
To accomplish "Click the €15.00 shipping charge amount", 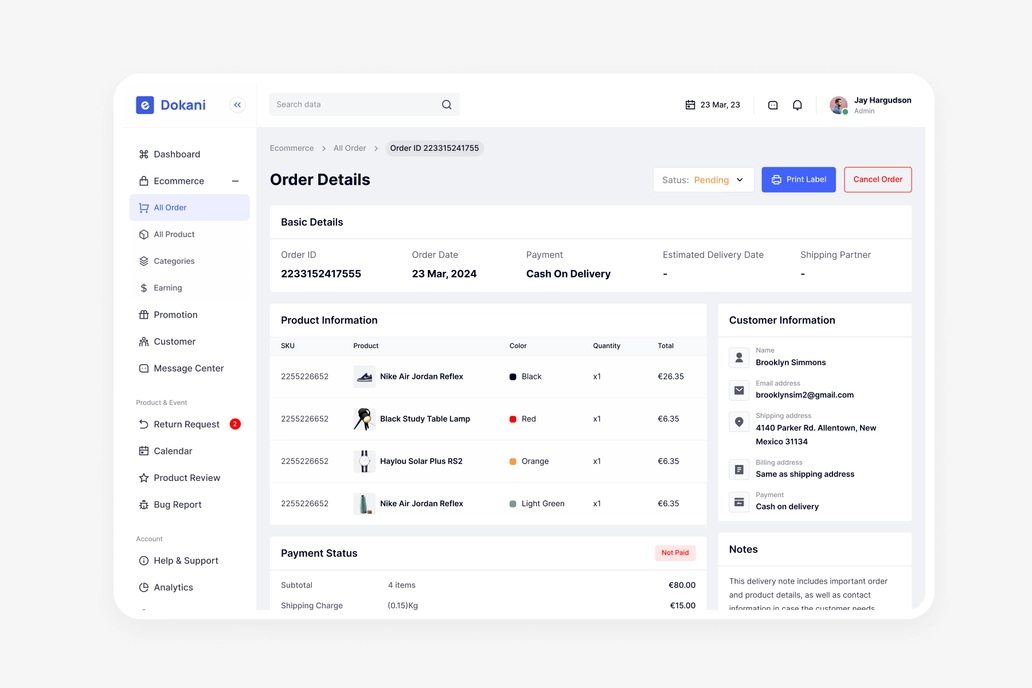I will click(683, 606).
